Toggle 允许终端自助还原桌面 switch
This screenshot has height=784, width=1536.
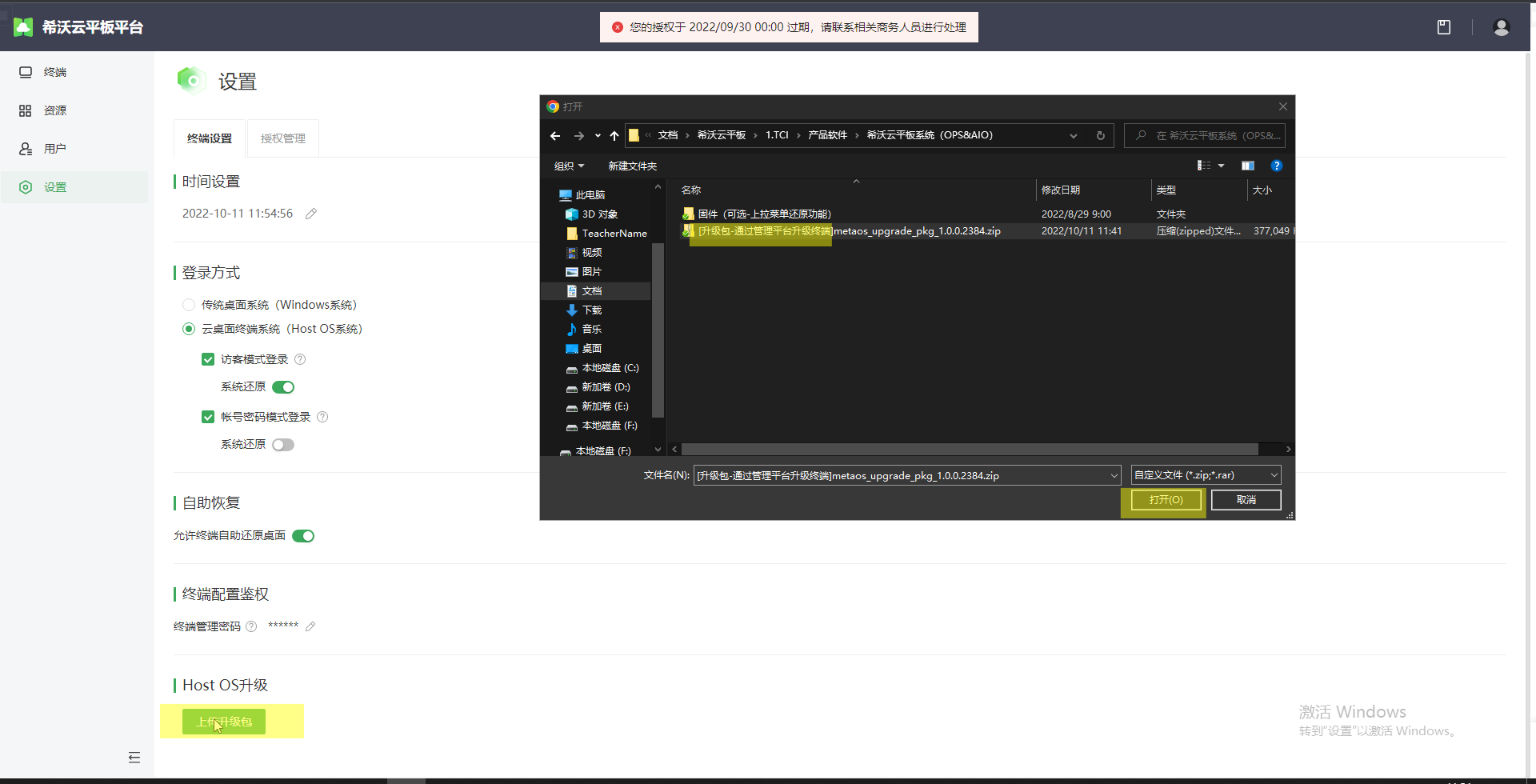[303, 536]
